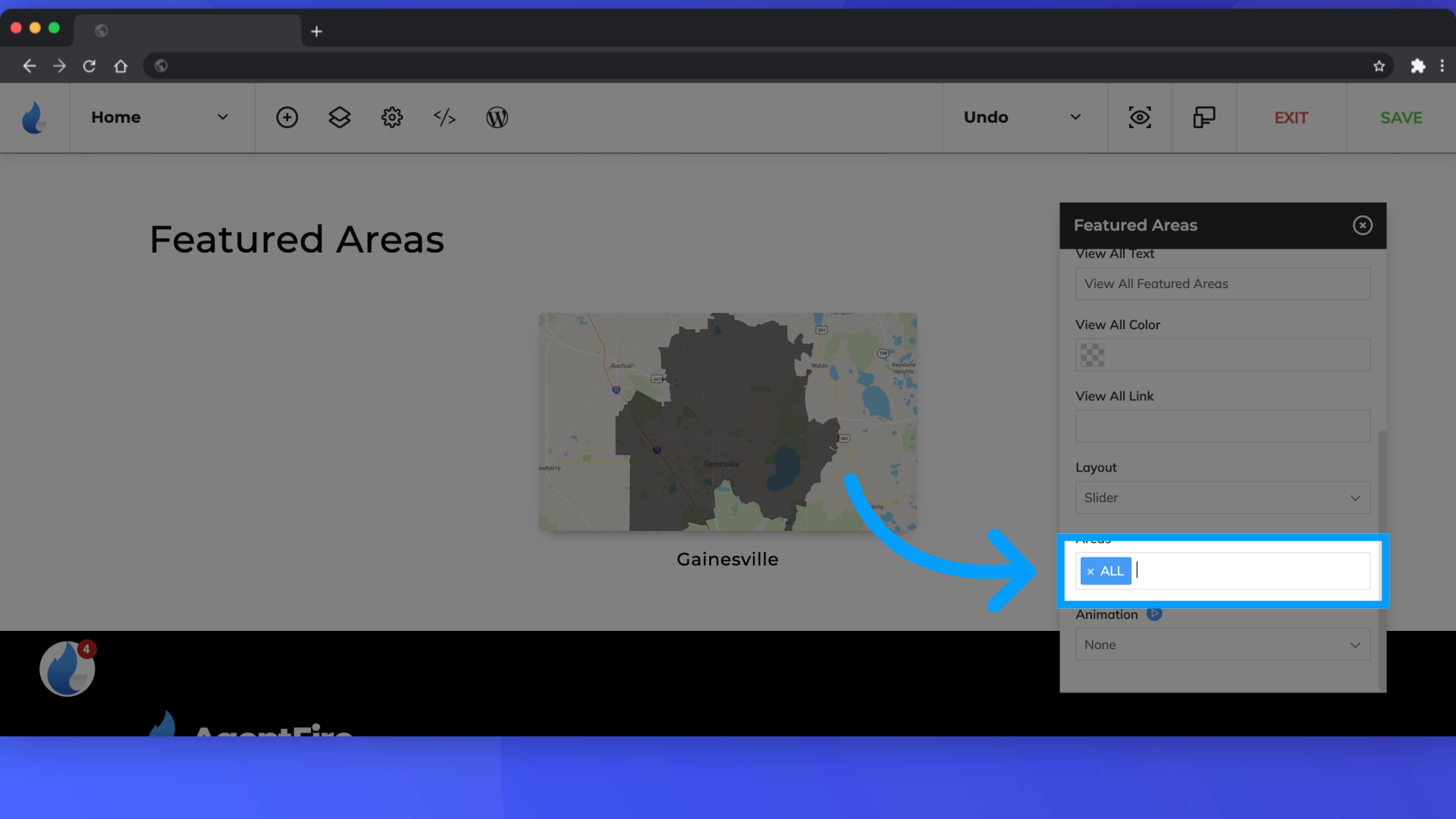Click the View All Color swatch
Image resolution: width=1456 pixels, height=819 pixels.
pos(1092,355)
